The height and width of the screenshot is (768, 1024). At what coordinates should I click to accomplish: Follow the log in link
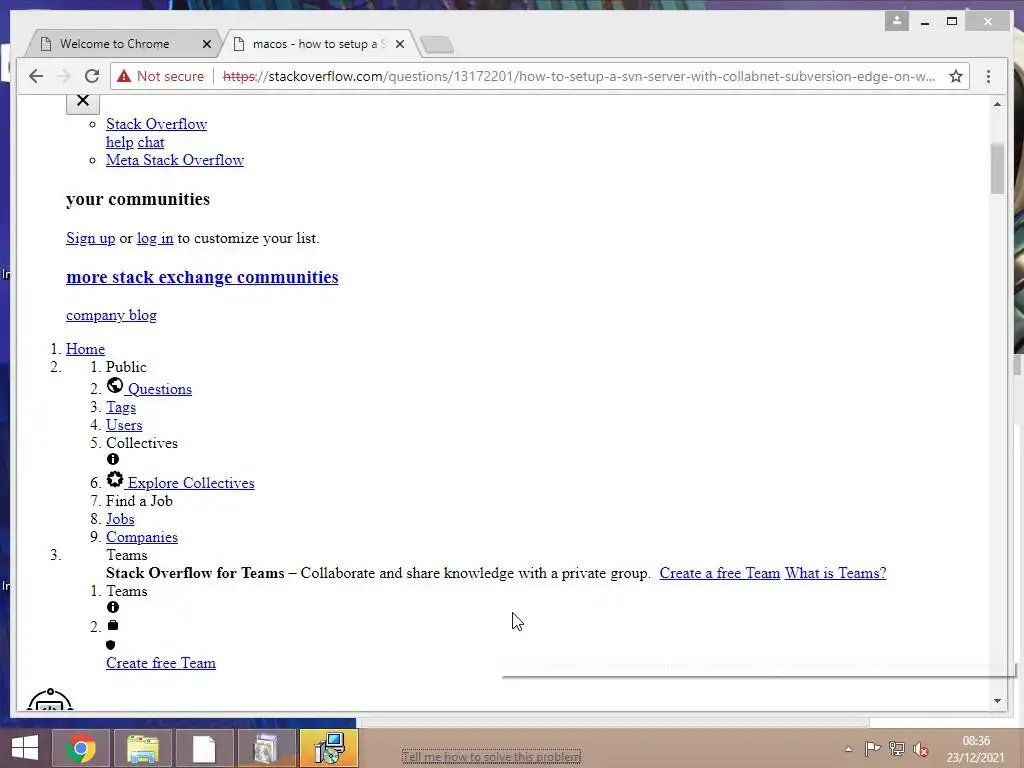[x=155, y=238]
